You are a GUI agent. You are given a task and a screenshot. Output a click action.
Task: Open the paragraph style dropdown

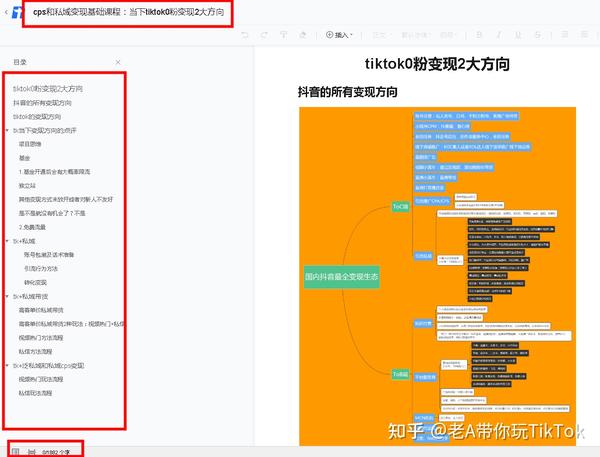click(380, 35)
